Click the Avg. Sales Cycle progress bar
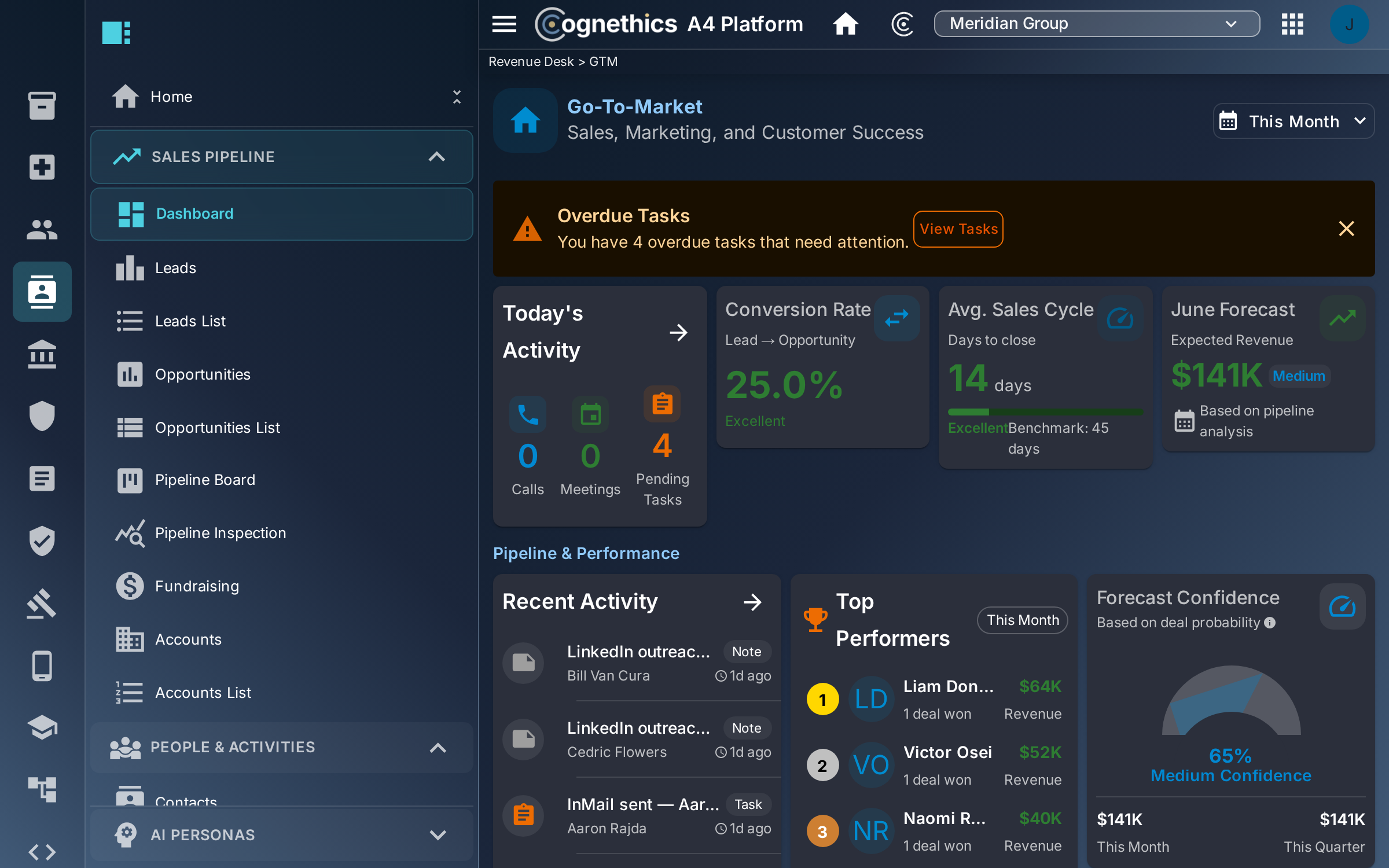This screenshot has width=1389, height=868. pyautogui.click(x=1045, y=412)
